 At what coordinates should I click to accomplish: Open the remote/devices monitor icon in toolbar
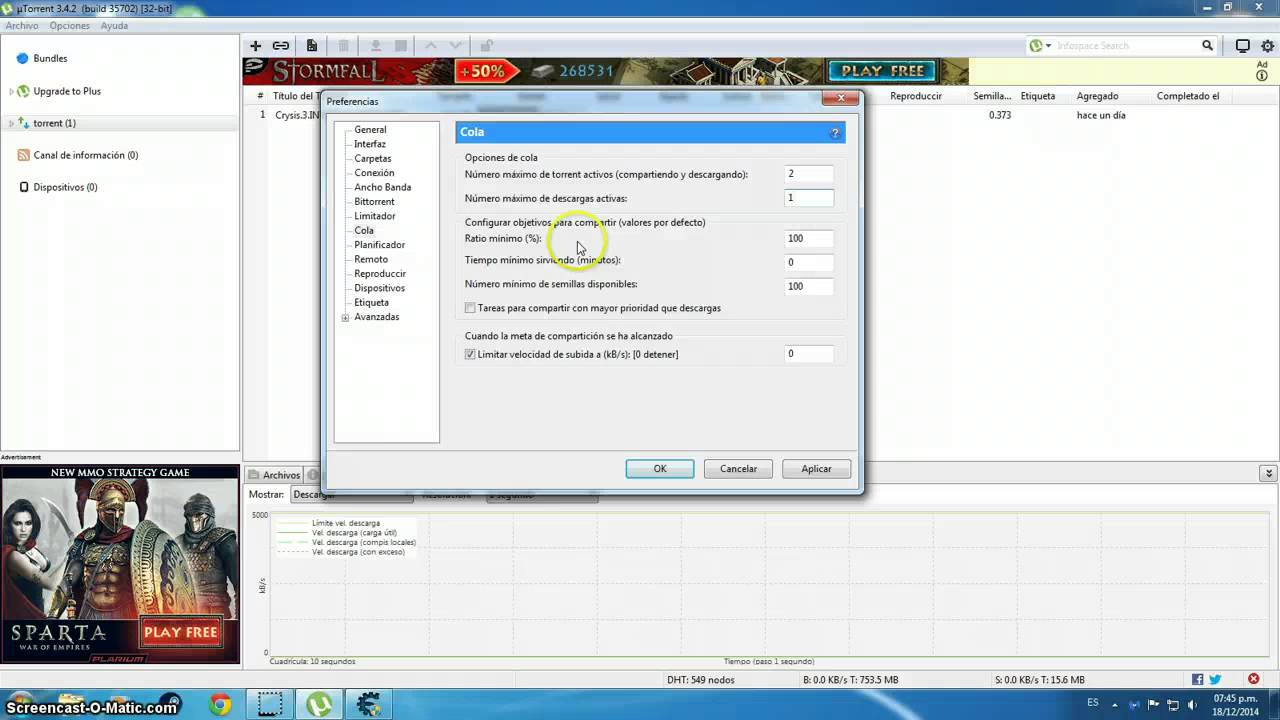(x=1243, y=46)
